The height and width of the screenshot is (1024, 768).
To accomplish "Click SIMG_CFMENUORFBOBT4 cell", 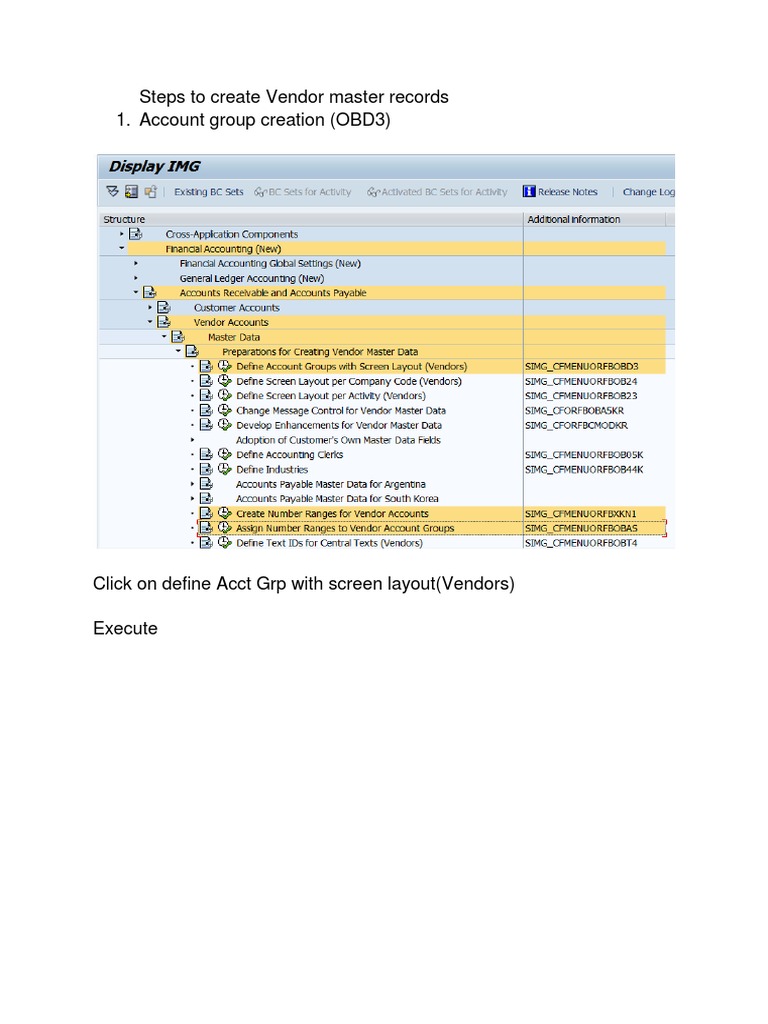I will [x=581, y=543].
